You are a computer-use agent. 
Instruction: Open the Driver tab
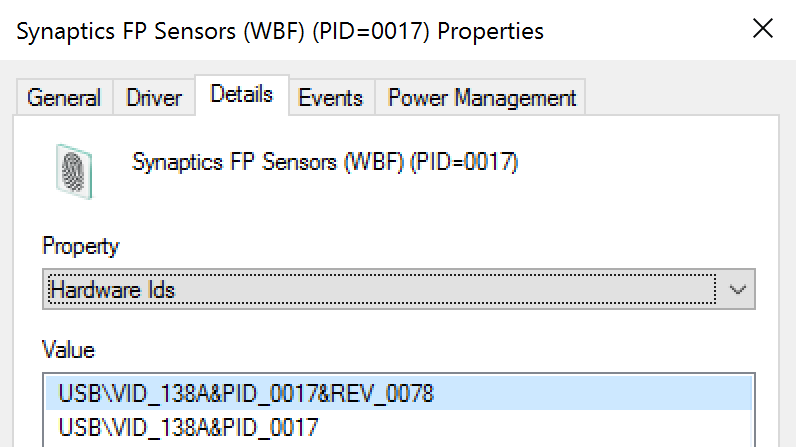154,98
